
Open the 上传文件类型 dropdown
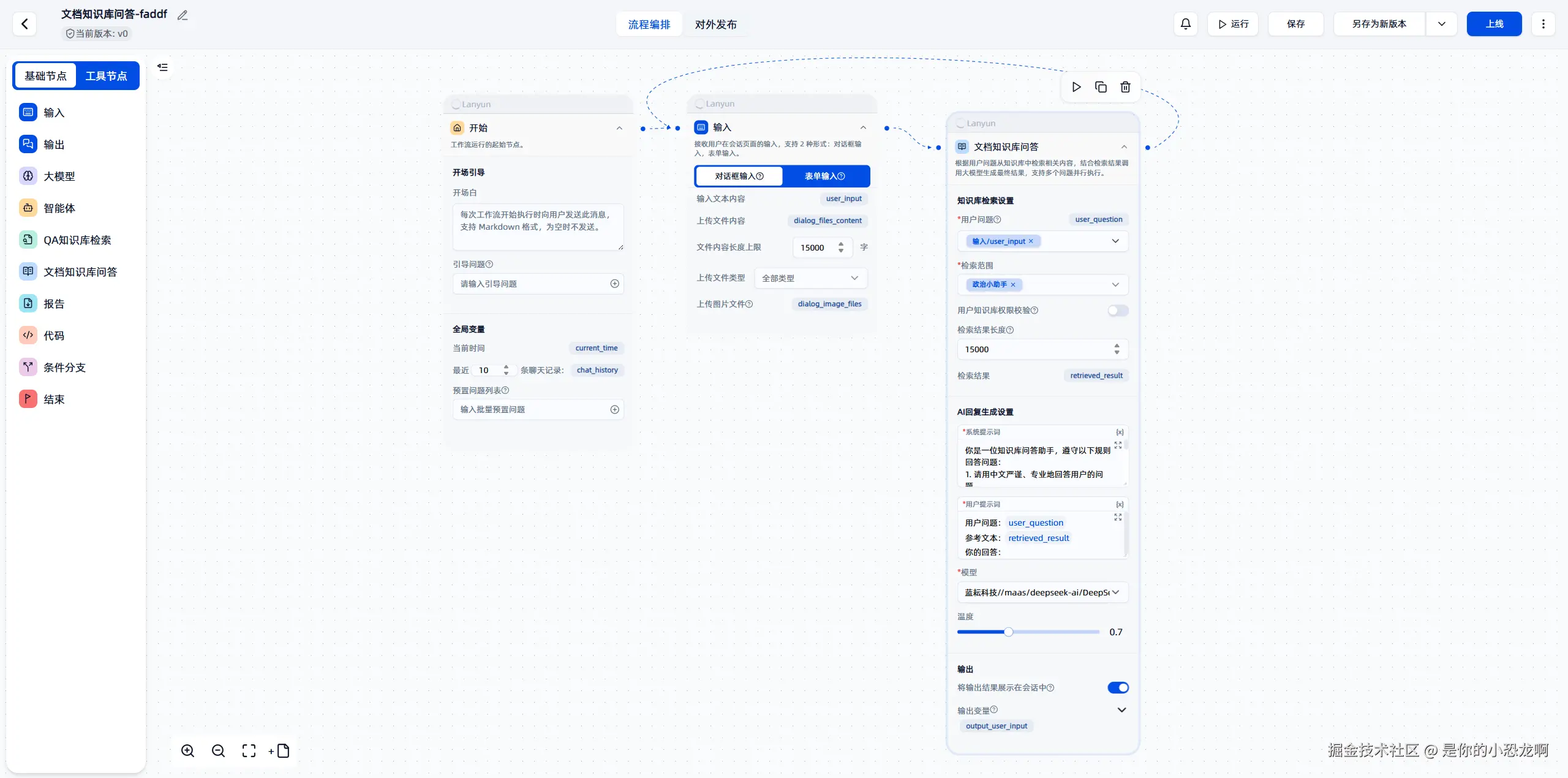tap(810, 278)
